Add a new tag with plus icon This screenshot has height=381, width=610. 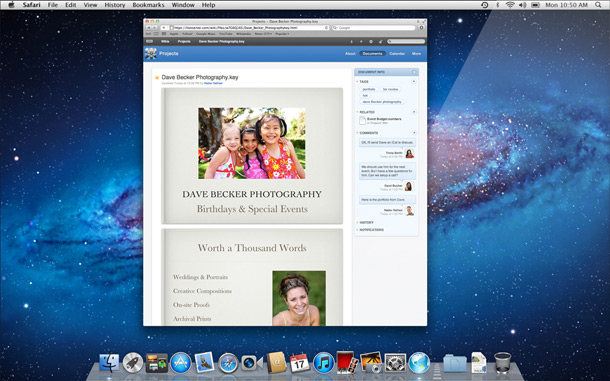(414, 81)
